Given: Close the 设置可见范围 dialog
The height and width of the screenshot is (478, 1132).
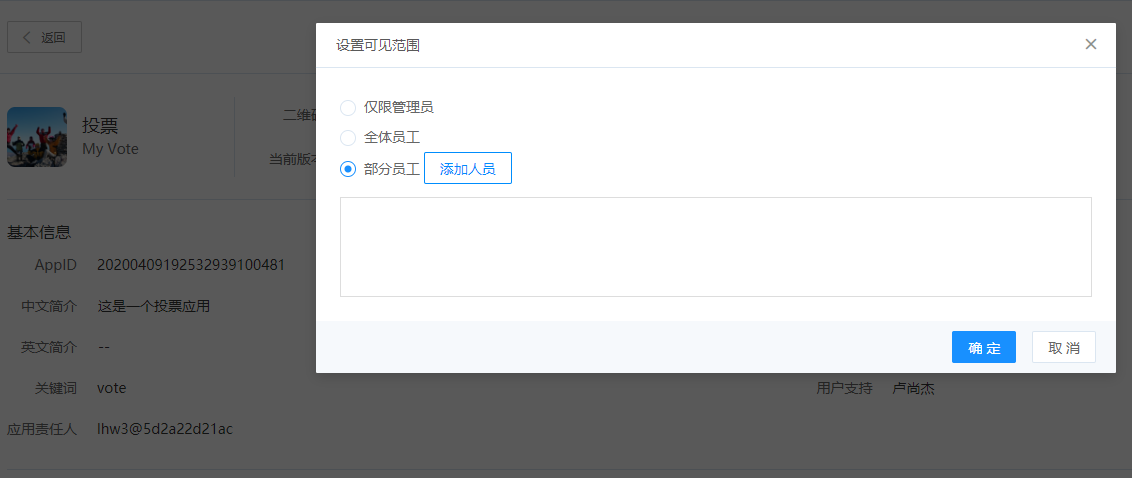Looking at the screenshot, I should [x=1091, y=45].
